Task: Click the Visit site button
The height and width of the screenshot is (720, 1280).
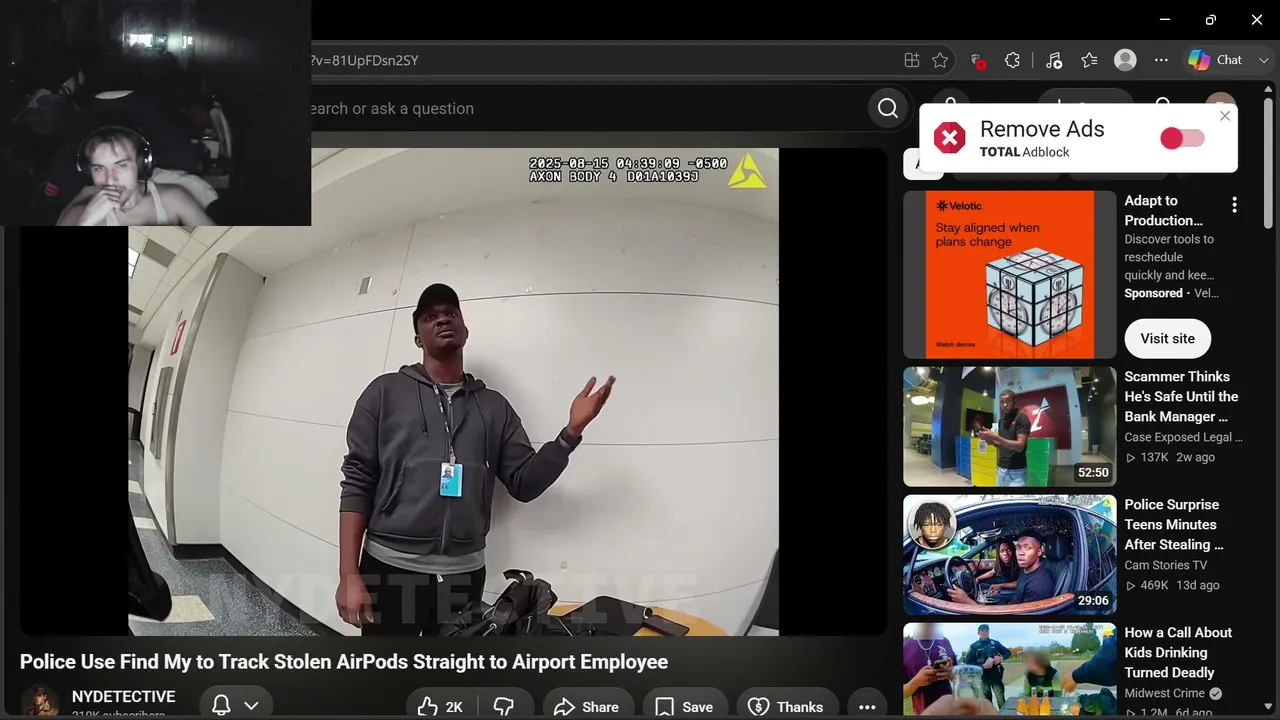Action: point(1167,338)
